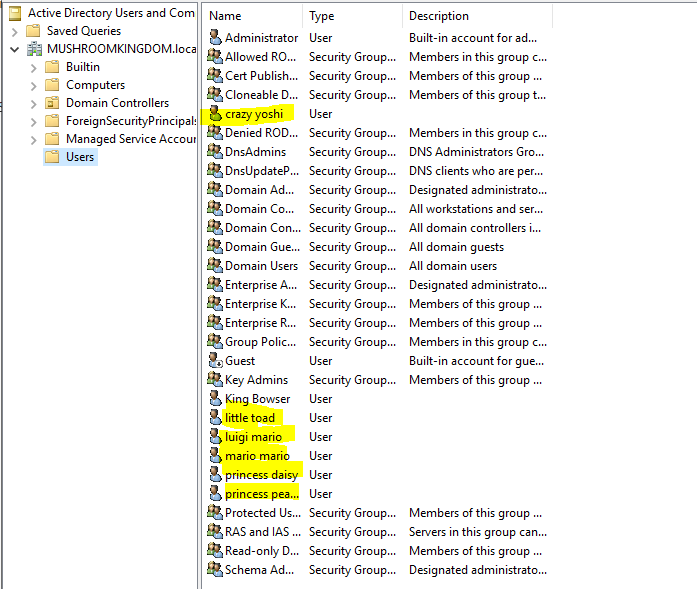Screen dimensions: 697x589
Task: Click the crazy yoshi user icon
Action: [214, 114]
